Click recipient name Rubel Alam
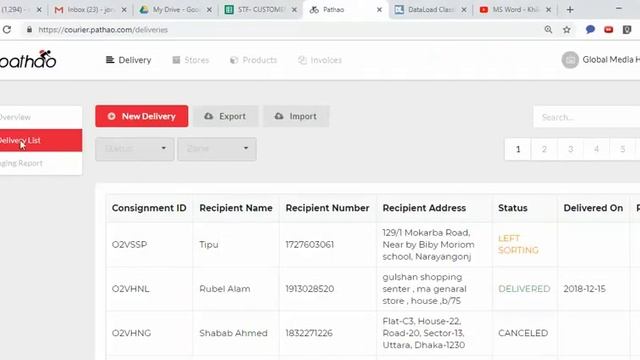 [x=225, y=289]
